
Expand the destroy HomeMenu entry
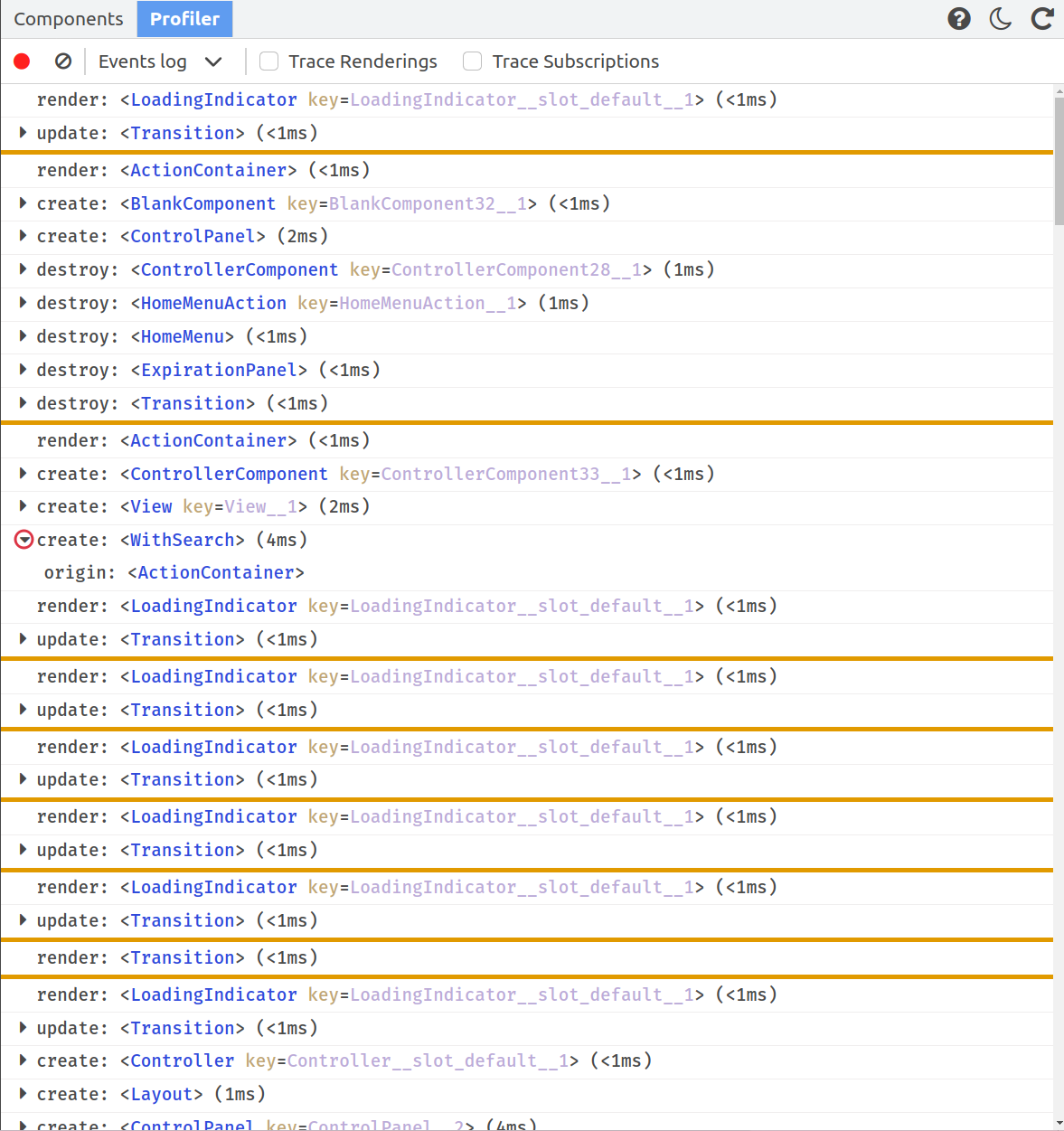(x=24, y=336)
